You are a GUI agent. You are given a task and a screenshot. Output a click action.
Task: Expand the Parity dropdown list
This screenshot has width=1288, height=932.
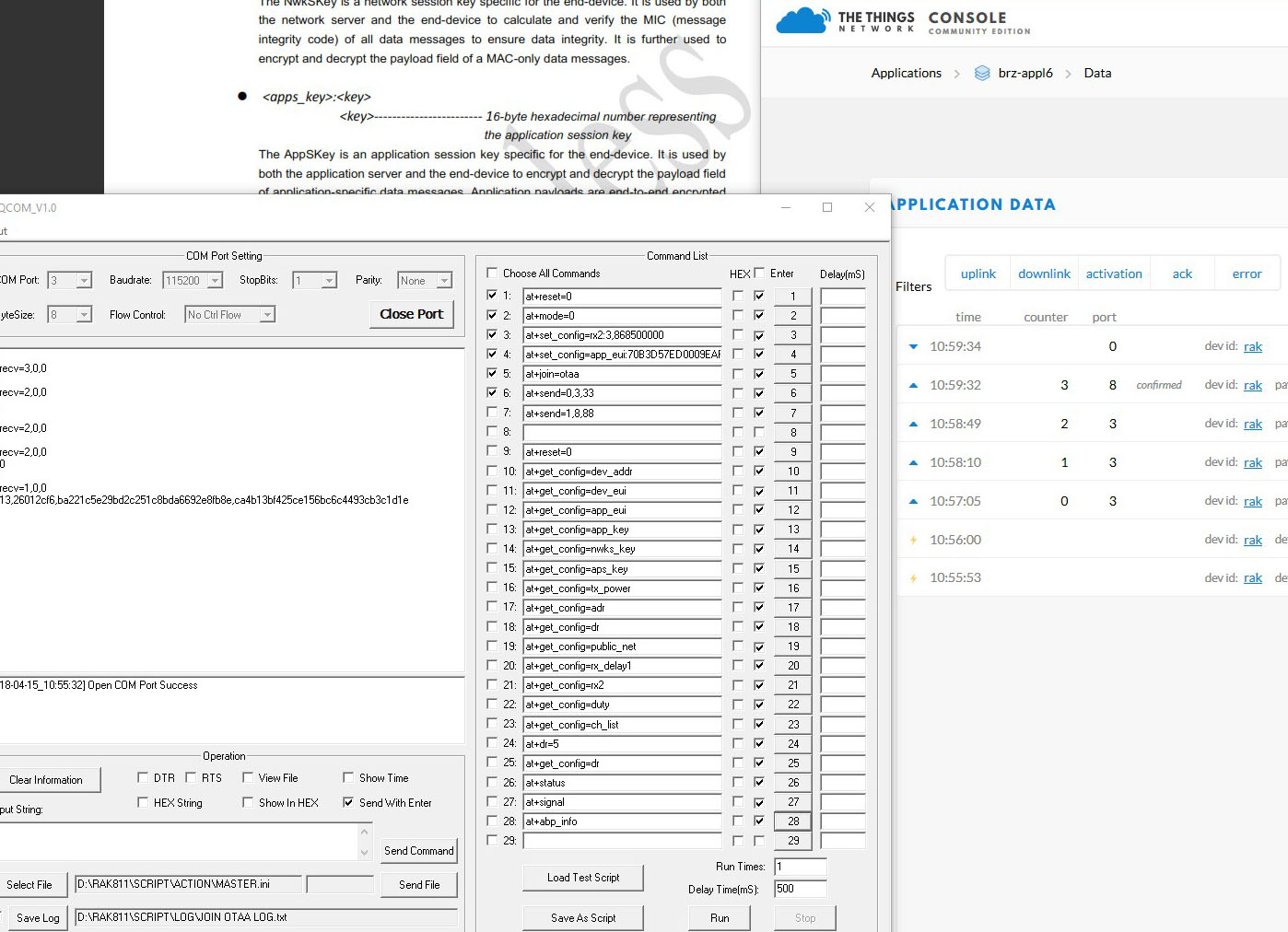click(444, 281)
